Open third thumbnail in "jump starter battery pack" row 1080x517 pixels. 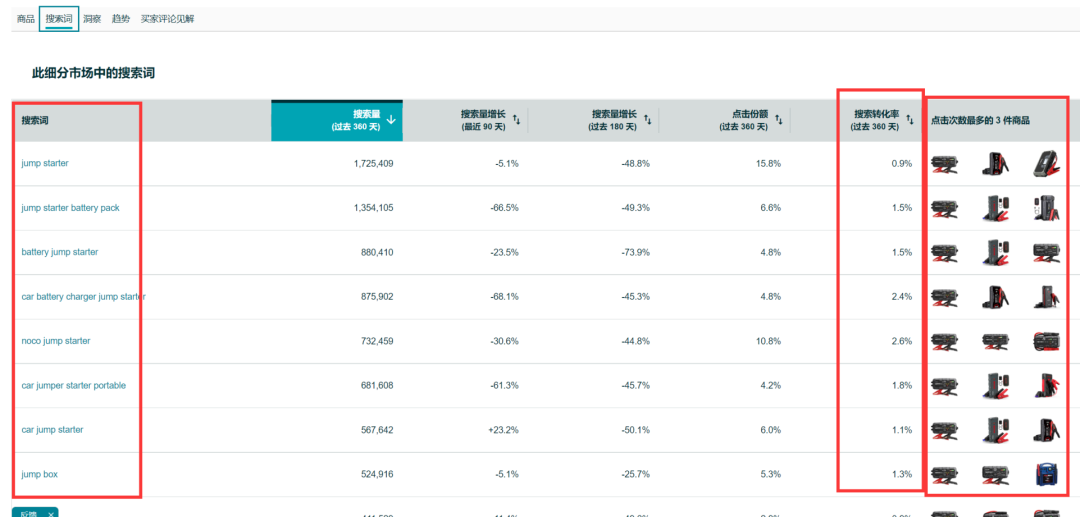point(1046,208)
